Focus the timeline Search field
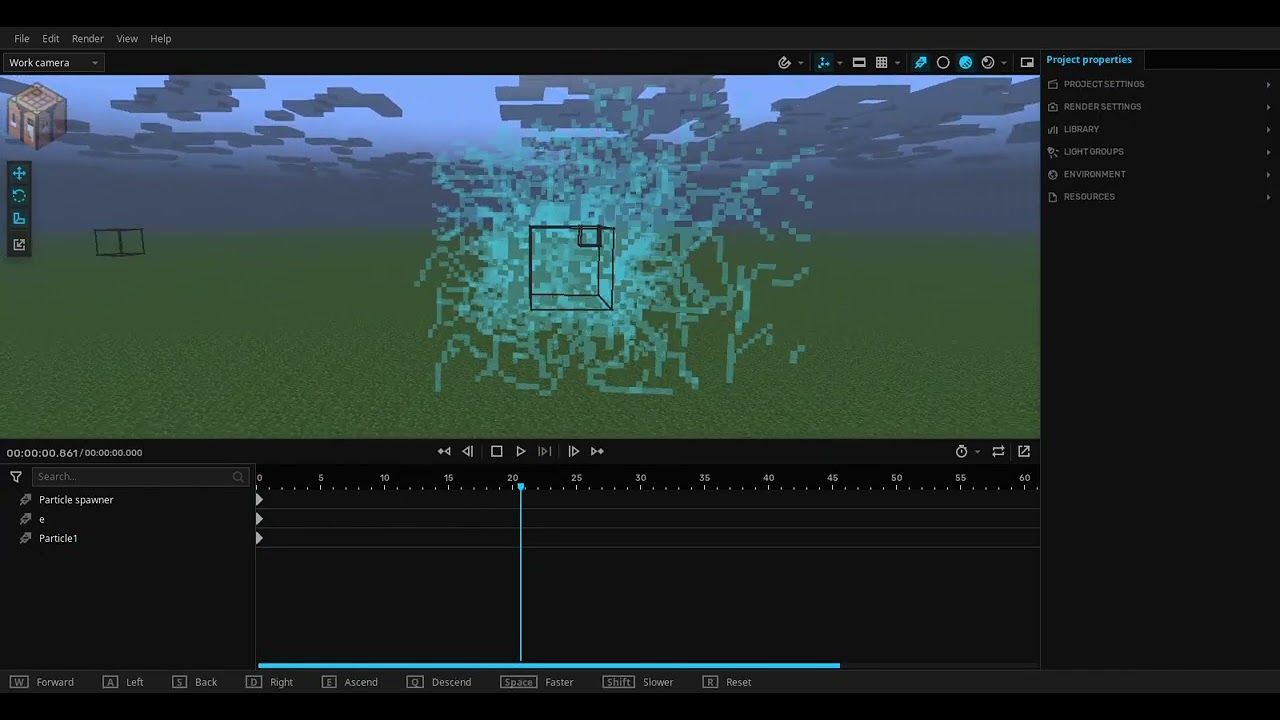The width and height of the screenshot is (1280, 720). pos(139,477)
